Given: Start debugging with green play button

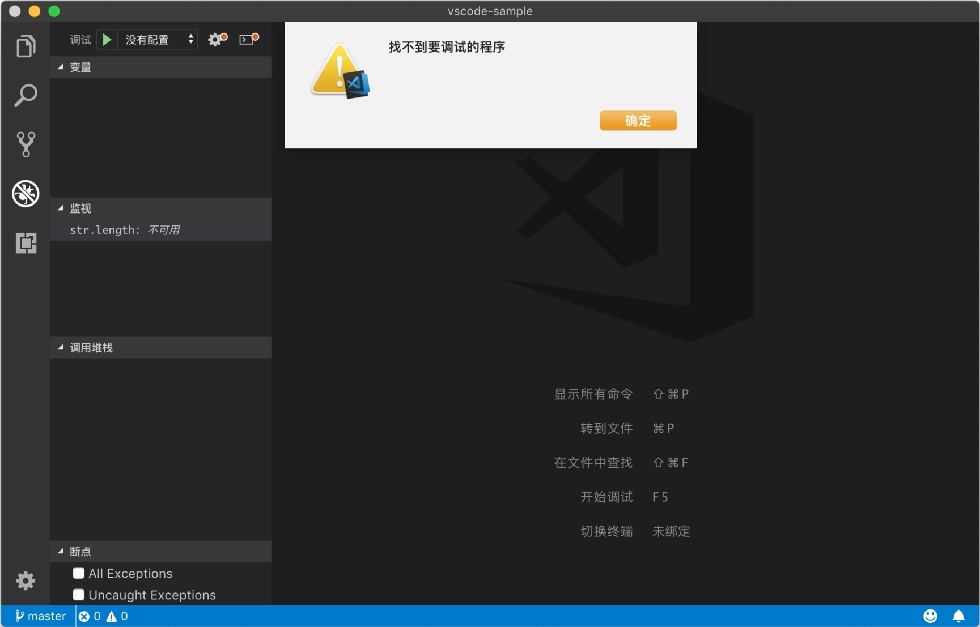Looking at the screenshot, I should click(x=107, y=39).
